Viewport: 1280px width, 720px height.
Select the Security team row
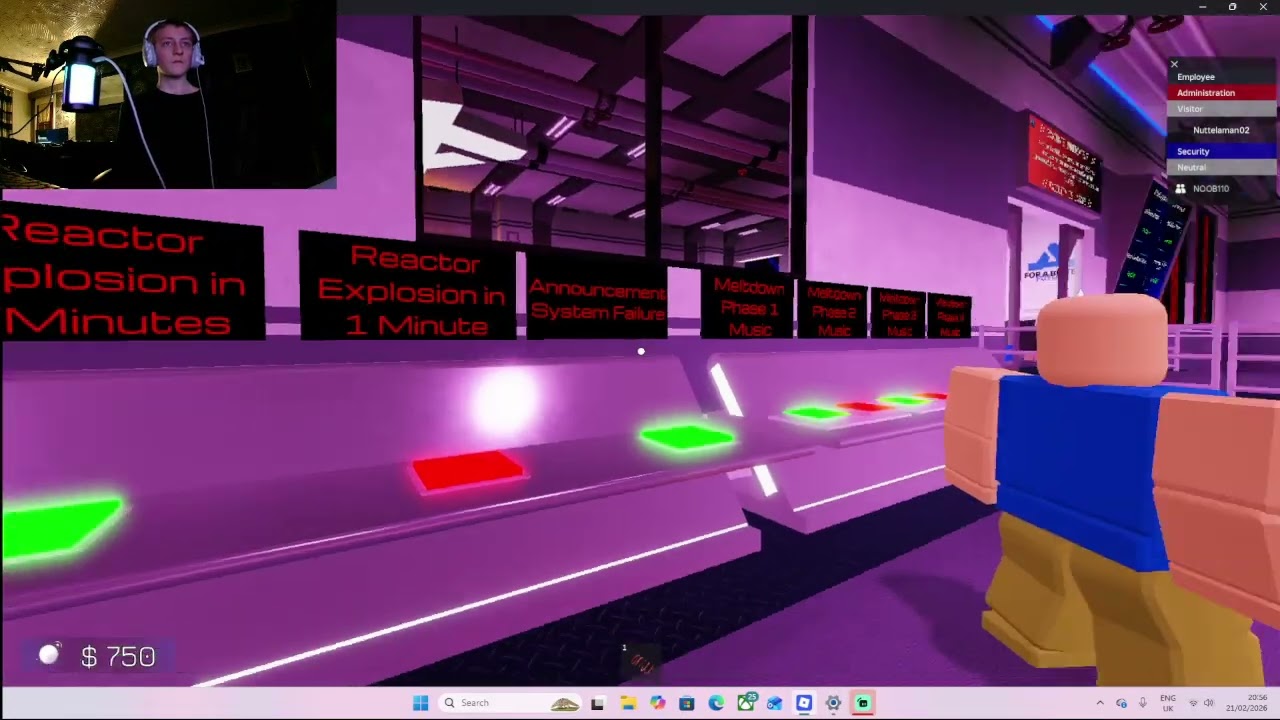pos(1221,151)
